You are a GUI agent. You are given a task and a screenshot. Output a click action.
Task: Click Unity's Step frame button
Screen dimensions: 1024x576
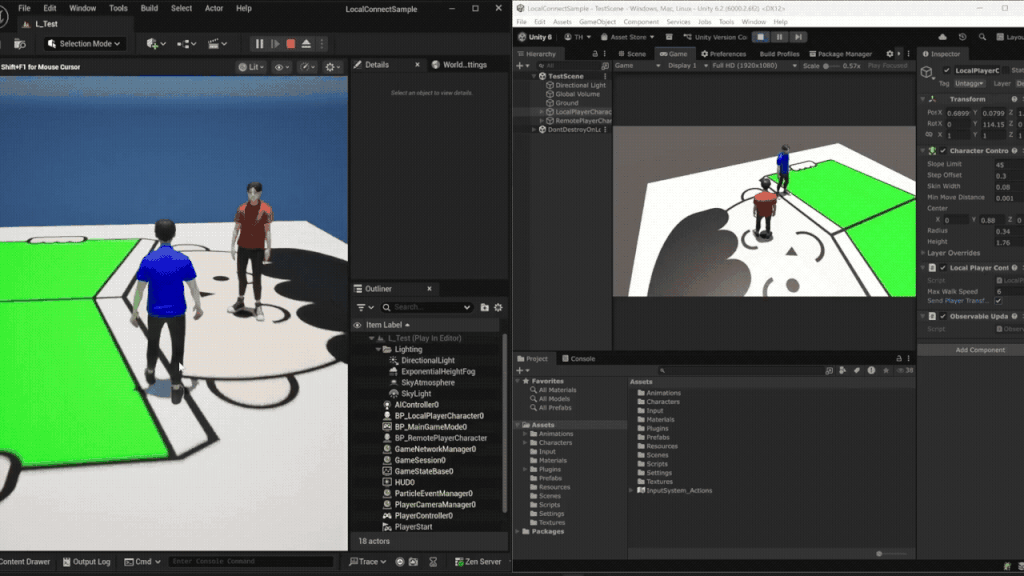(x=798, y=37)
